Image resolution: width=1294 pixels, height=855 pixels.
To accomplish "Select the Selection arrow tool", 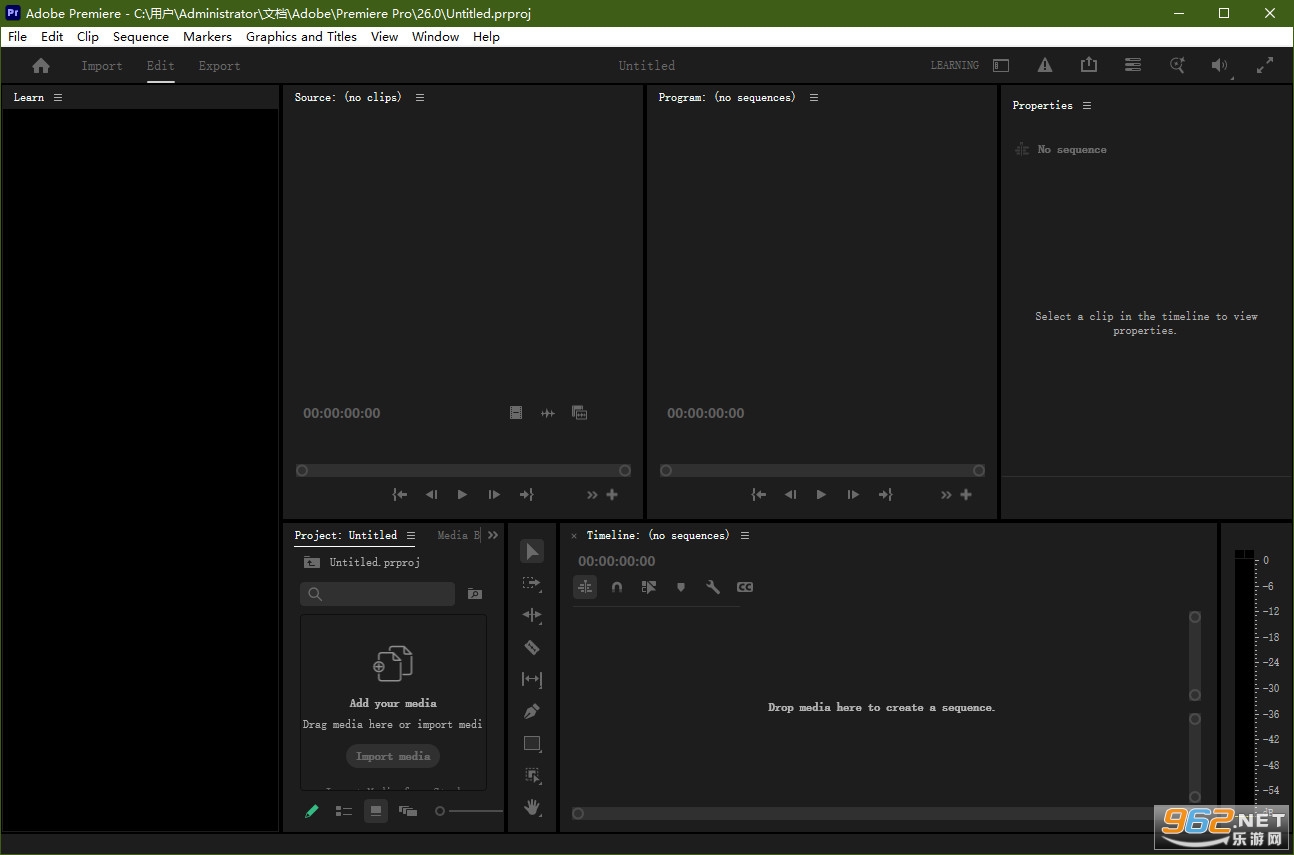I will pyautogui.click(x=532, y=552).
